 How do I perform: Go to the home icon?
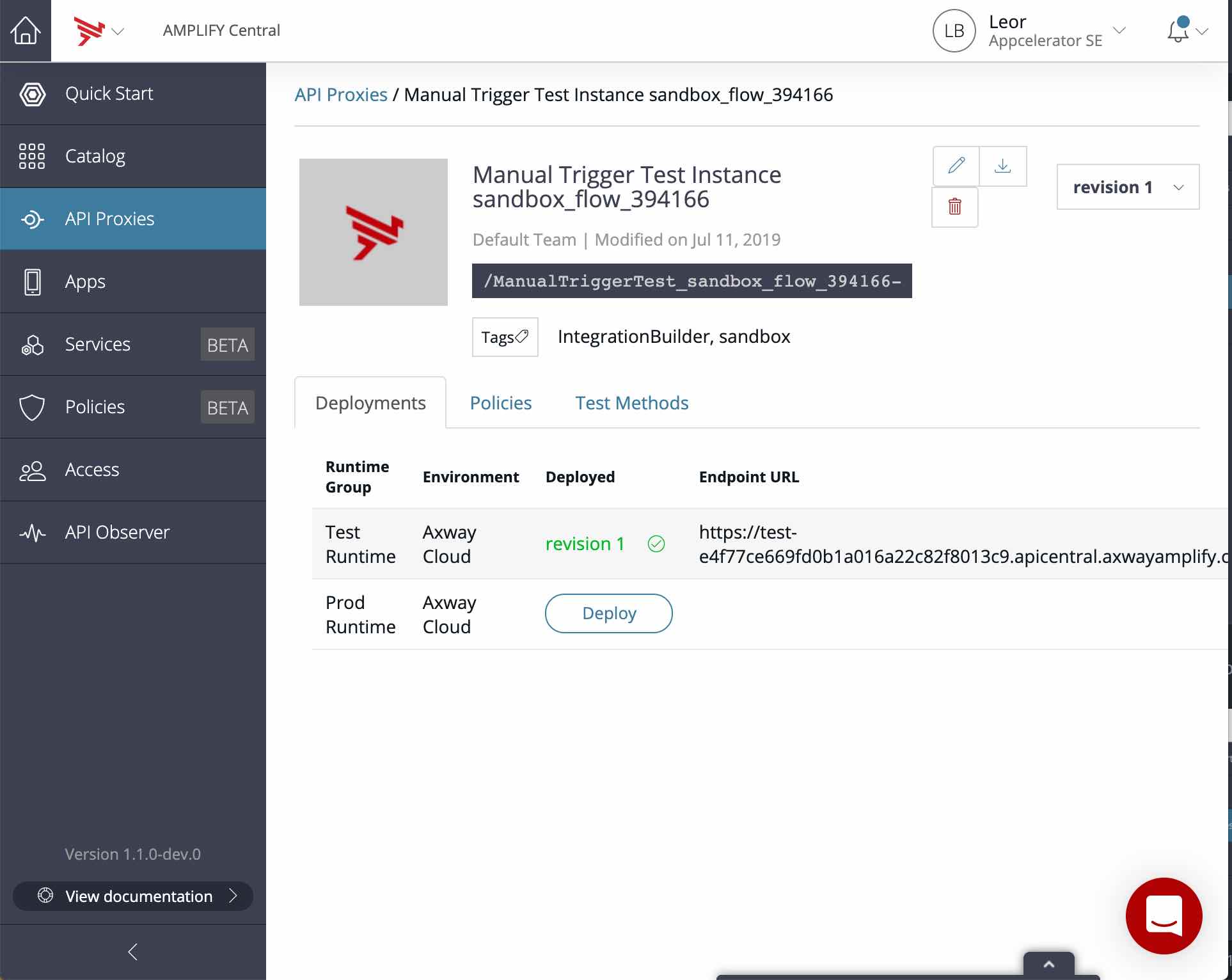(x=26, y=31)
